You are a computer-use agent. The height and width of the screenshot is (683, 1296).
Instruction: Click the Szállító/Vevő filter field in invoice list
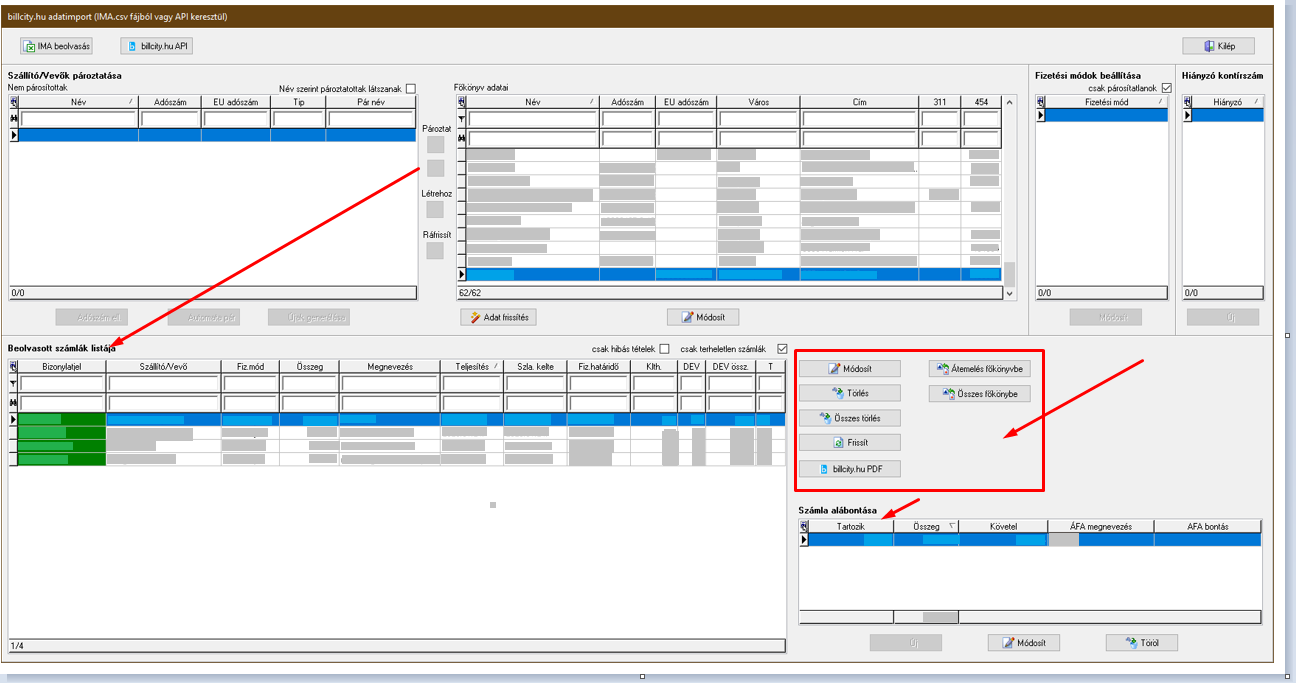pos(163,384)
